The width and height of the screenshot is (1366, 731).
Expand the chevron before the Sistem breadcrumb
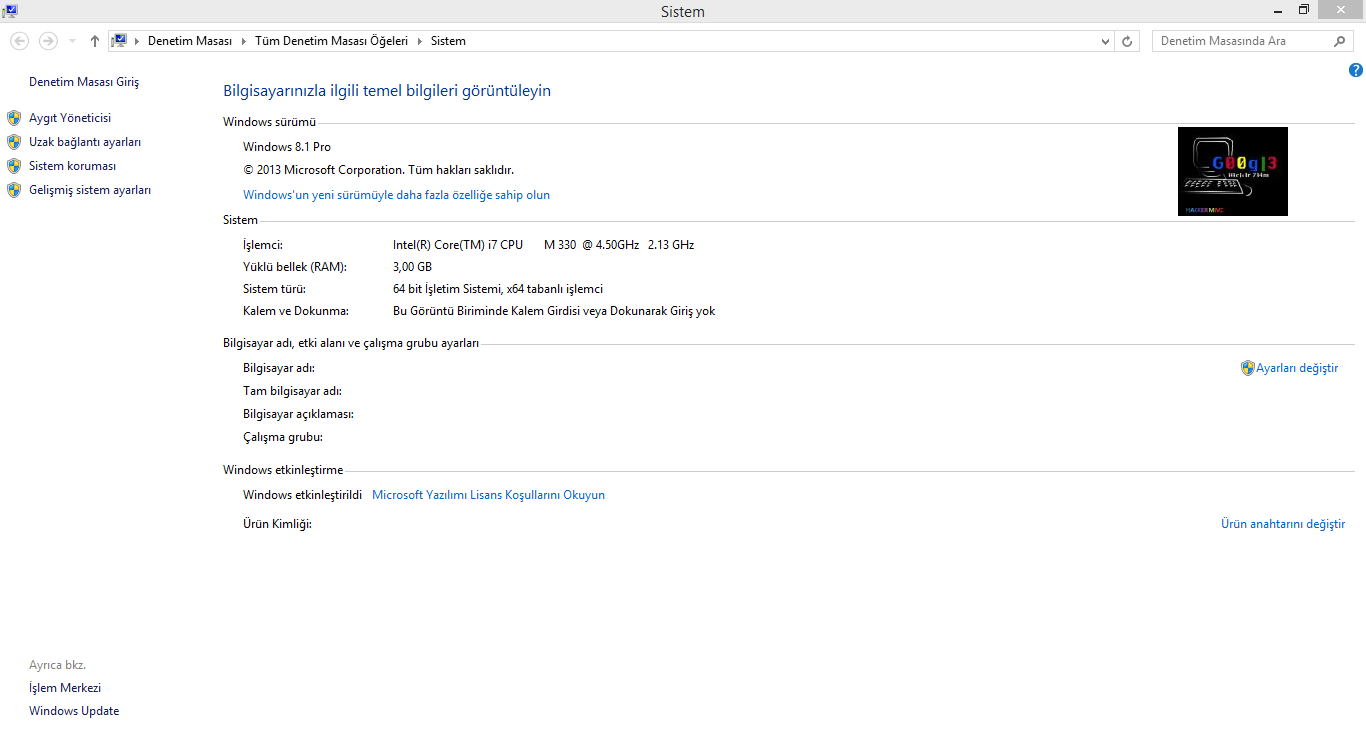tap(420, 41)
